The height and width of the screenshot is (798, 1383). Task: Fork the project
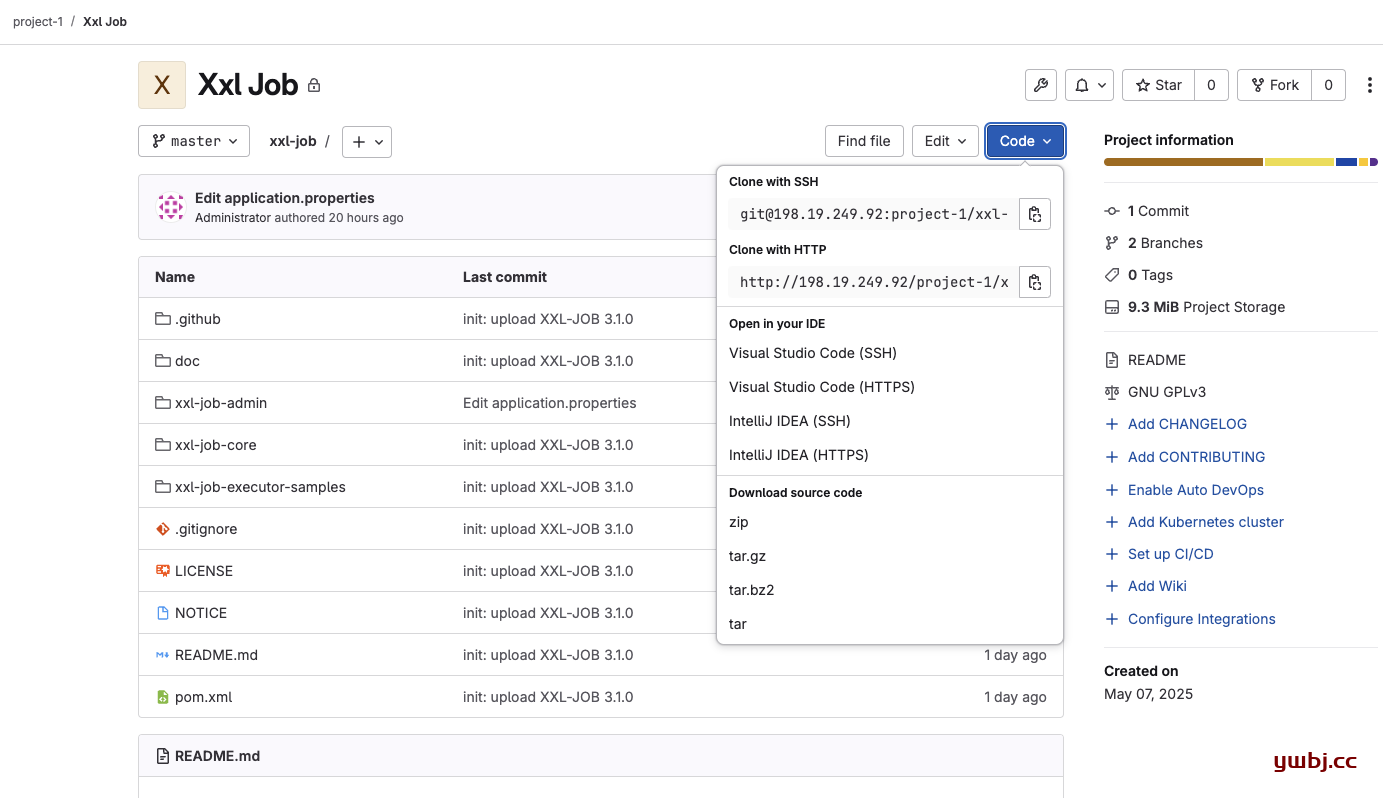pyautogui.click(x=1275, y=85)
